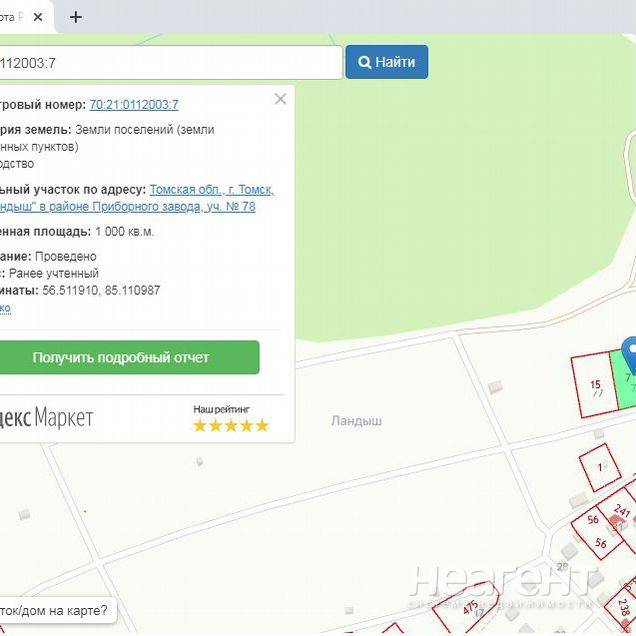Select parcel 15 on the map

coord(594,383)
